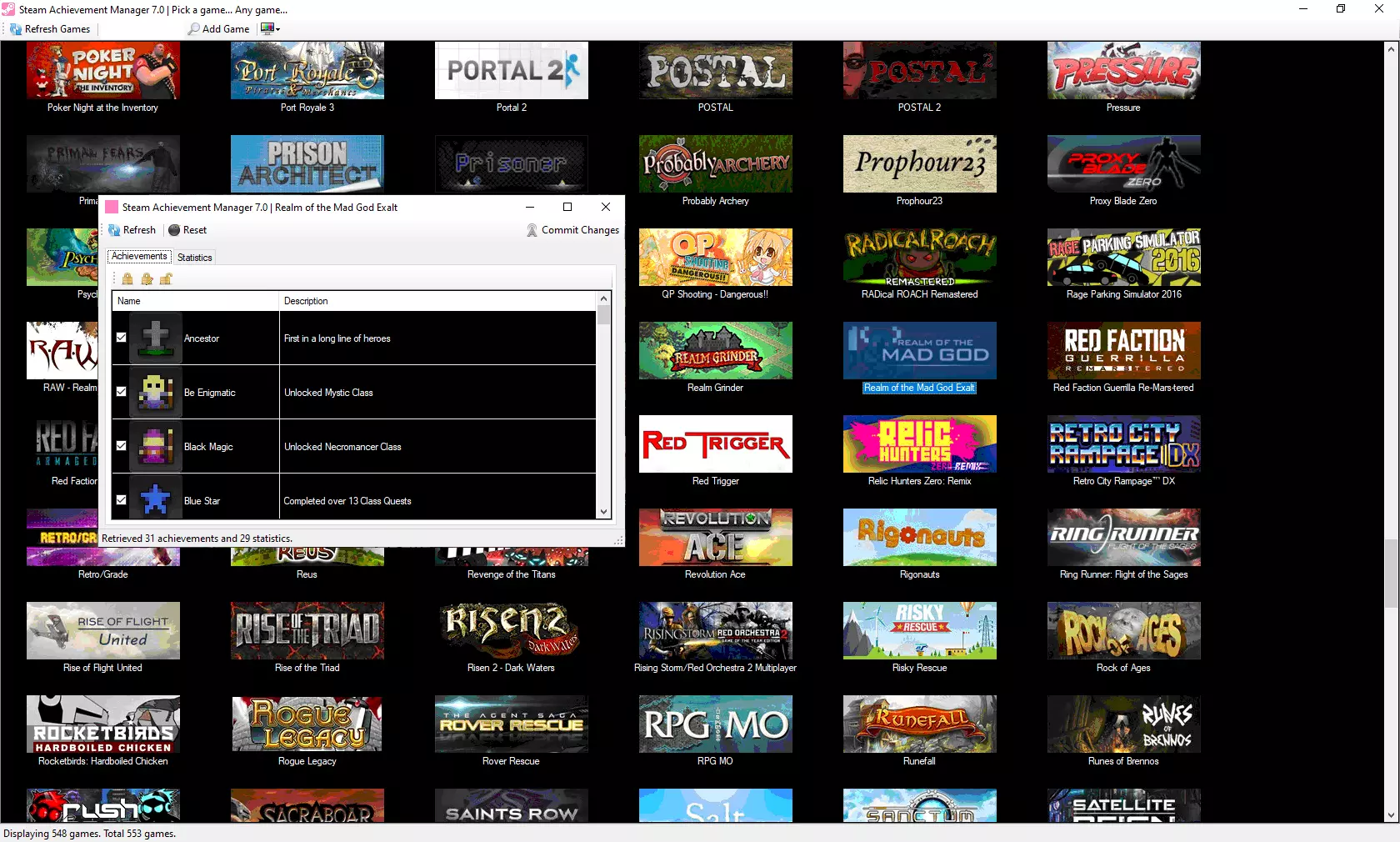The image size is (1400, 842).
Task: Select the RPG MO game image
Action: [x=716, y=724]
